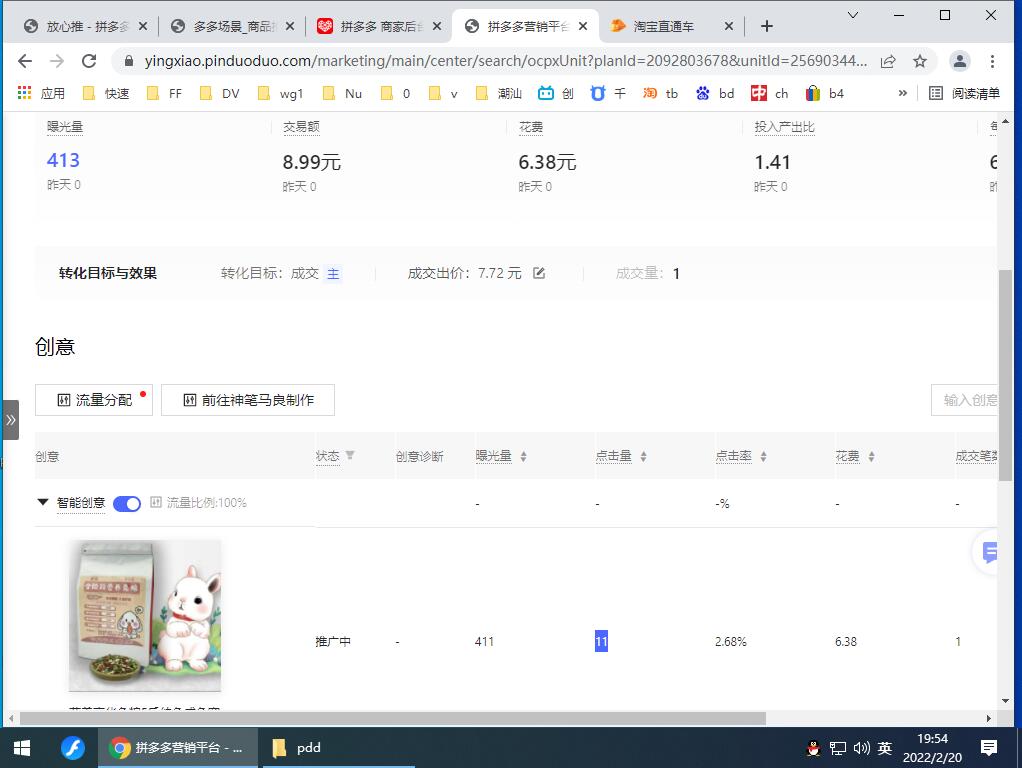This screenshot has height=768, width=1022.
Task: Edit the 成交出价 7.72 元 bid
Action: pos(539,273)
